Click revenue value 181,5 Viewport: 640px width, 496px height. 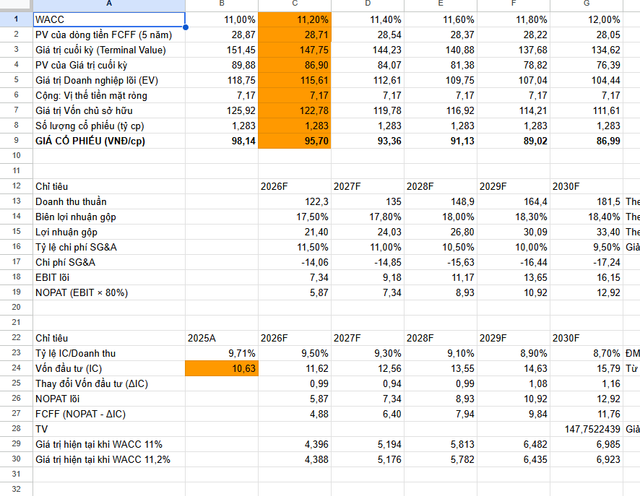(x=587, y=202)
